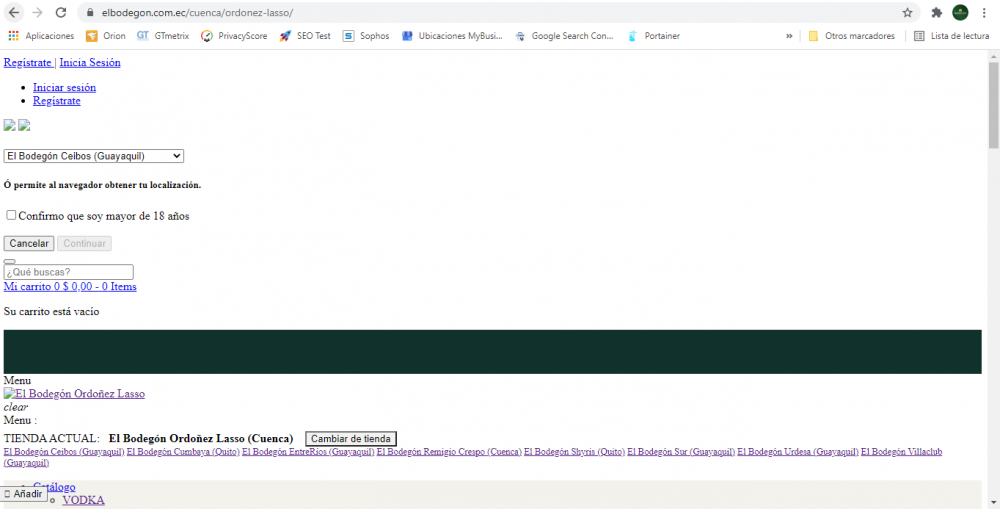Click the Cancelar button
This screenshot has width=1000, height=509.
[x=29, y=244]
